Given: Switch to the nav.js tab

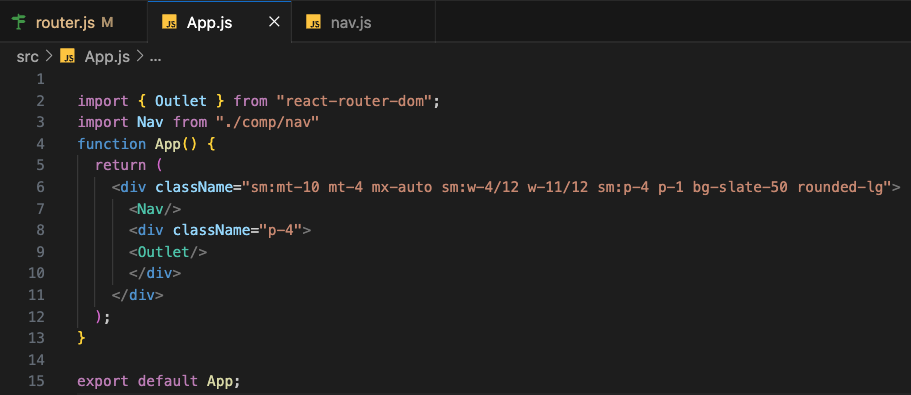Looking at the screenshot, I should [x=363, y=22].
